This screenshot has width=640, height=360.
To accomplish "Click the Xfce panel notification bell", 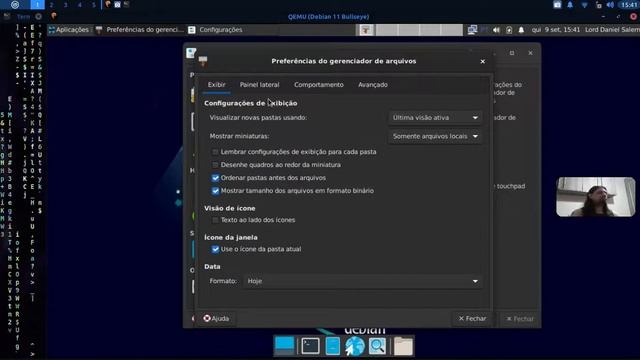I will click(521, 30).
